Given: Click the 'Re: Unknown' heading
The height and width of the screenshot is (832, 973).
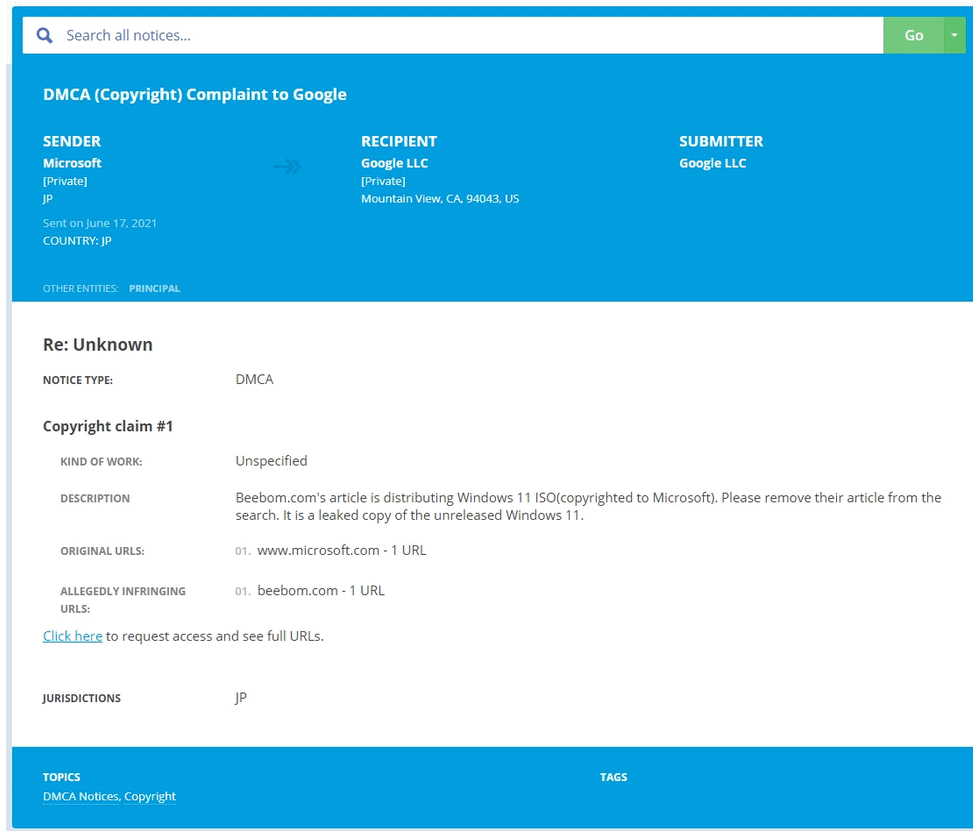Looking at the screenshot, I should 97,344.
